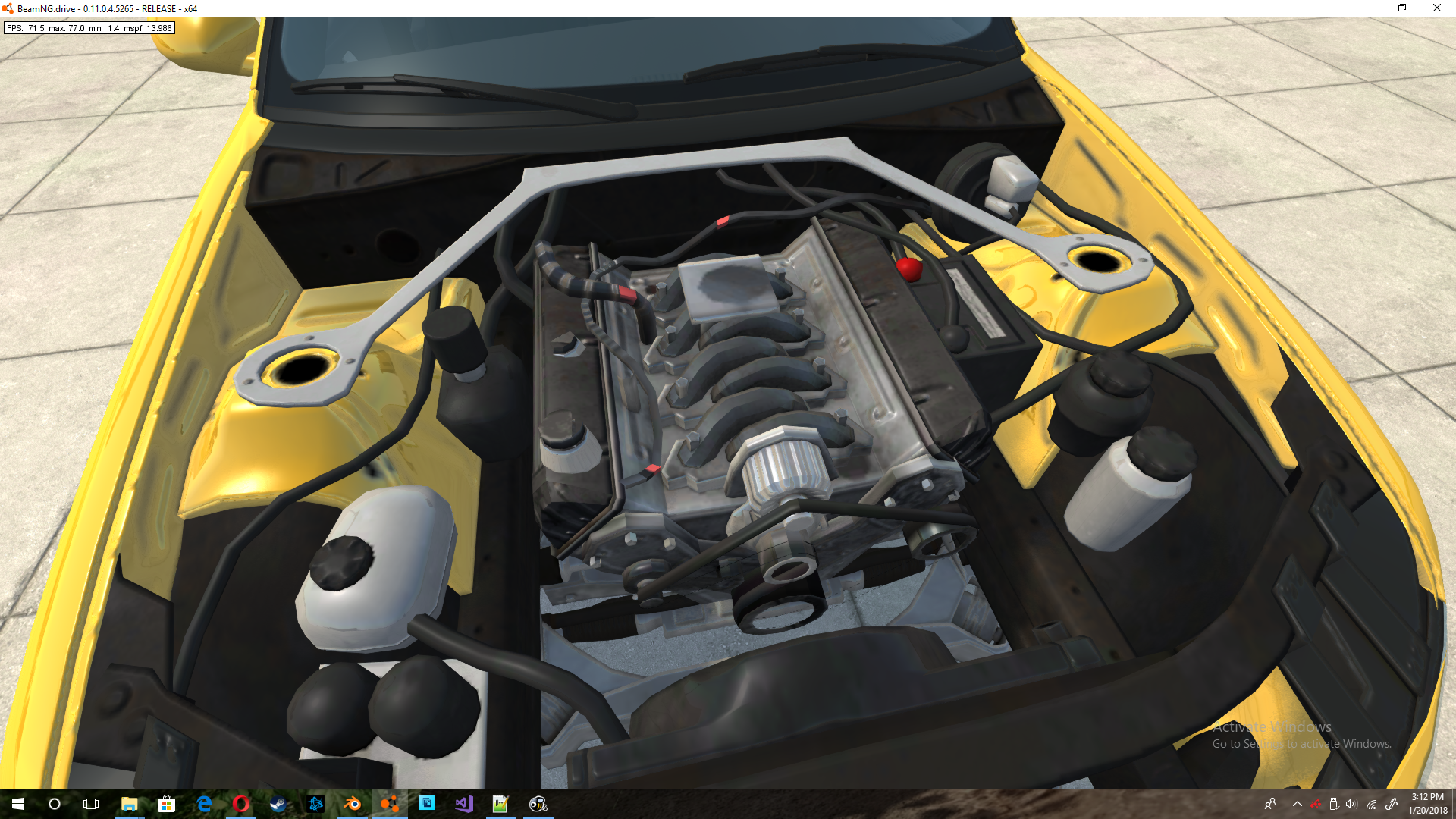Switch to Notepad++ in taskbar
This screenshot has height=819, width=1456.
coord(500,804)
